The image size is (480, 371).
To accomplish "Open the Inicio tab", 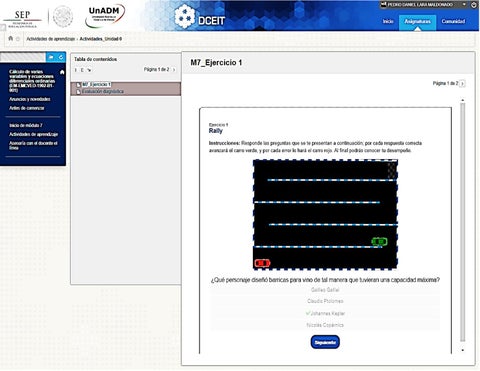I will [388, 21].
